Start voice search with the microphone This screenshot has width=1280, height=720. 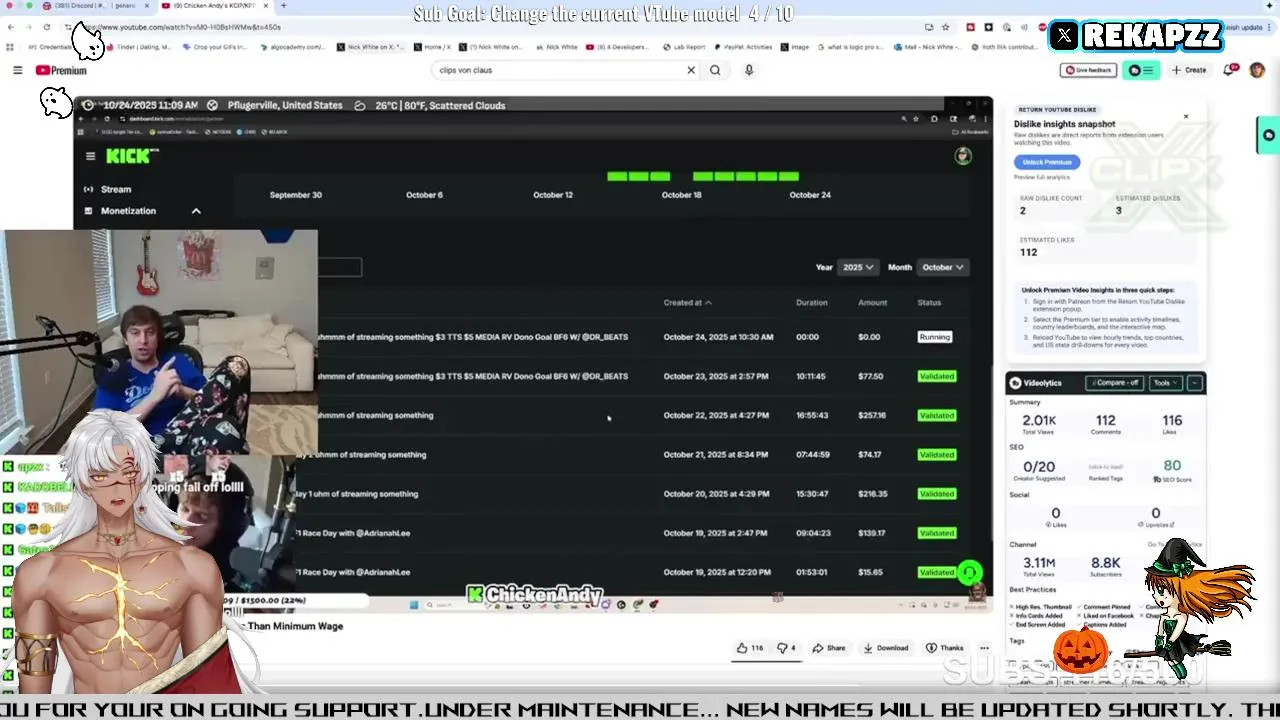click(749, 70)
